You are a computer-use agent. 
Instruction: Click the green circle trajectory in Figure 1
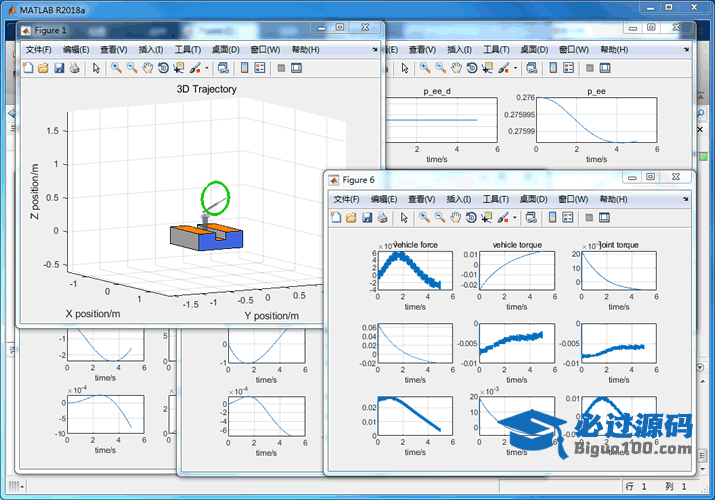(x=215, y=198)
